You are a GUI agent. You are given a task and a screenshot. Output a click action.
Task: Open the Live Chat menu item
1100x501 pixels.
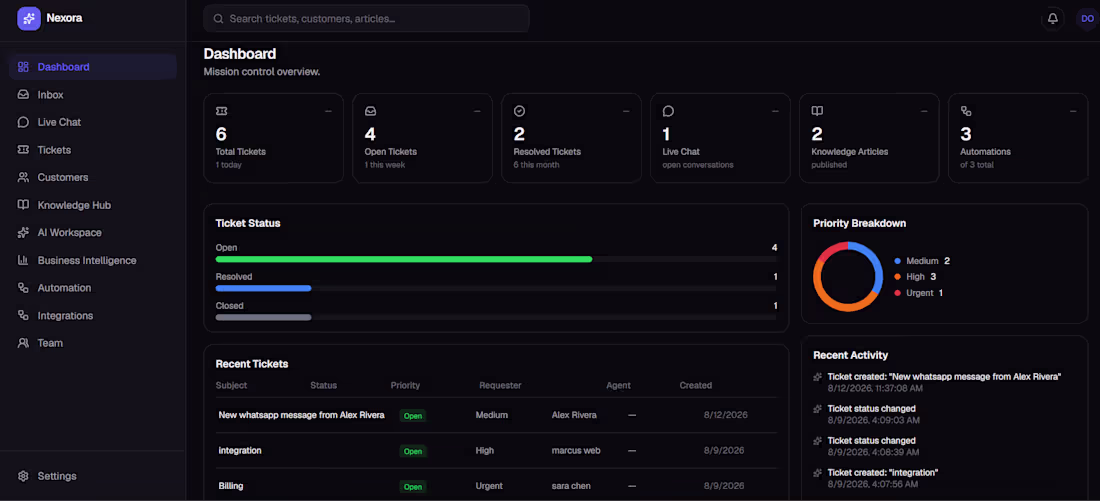93,122
